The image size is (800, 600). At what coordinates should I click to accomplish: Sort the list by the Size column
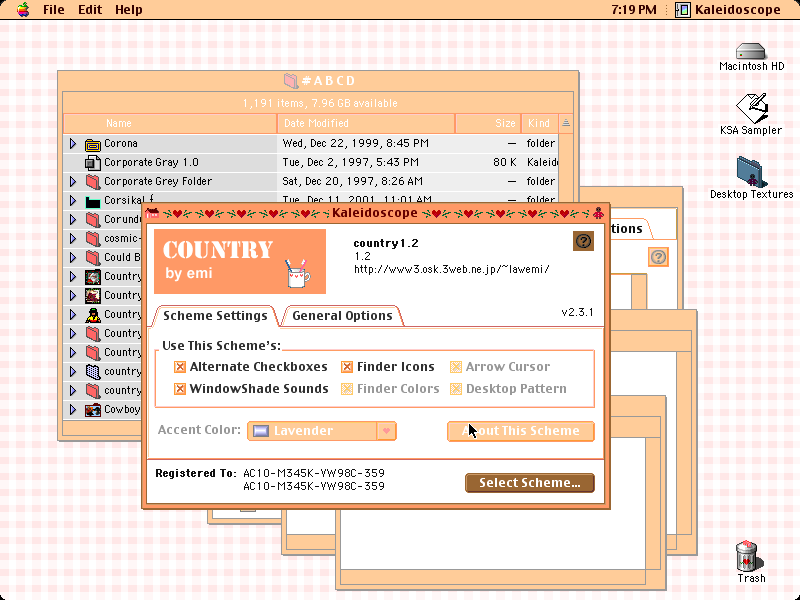point(488,123)
